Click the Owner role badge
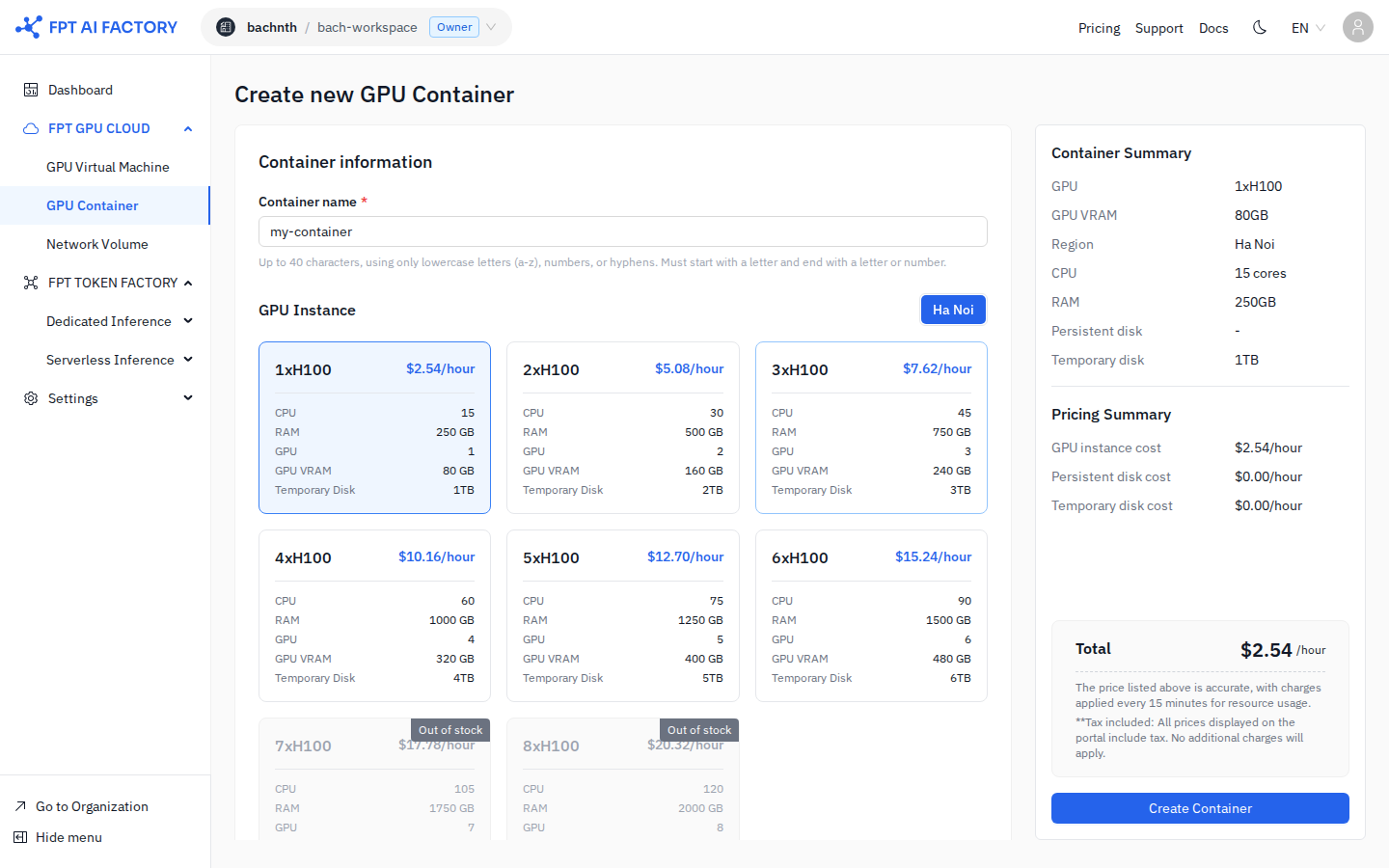Viewport: 1389px width, 868px height. point(454,27)
